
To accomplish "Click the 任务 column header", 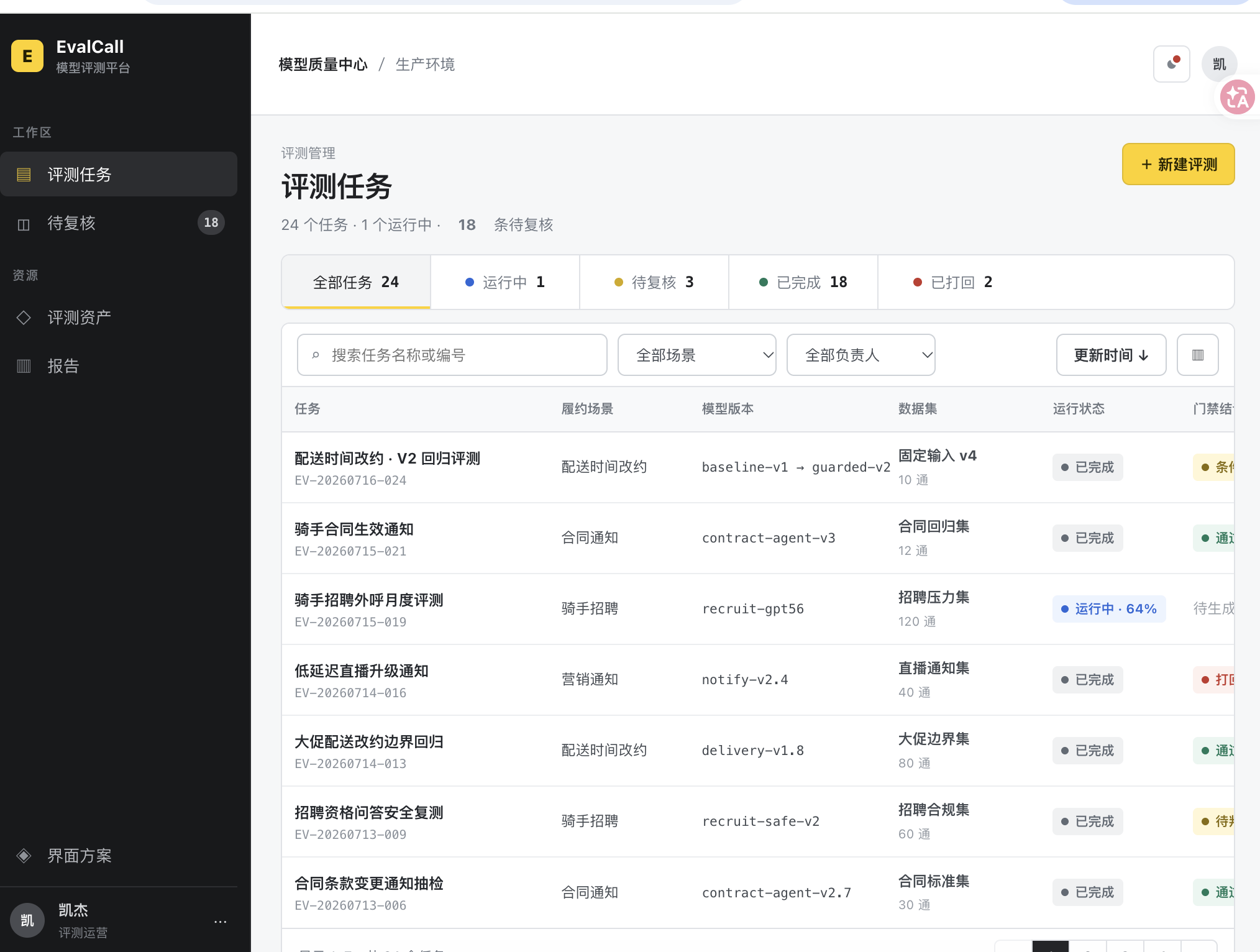I will click(308, 409).
